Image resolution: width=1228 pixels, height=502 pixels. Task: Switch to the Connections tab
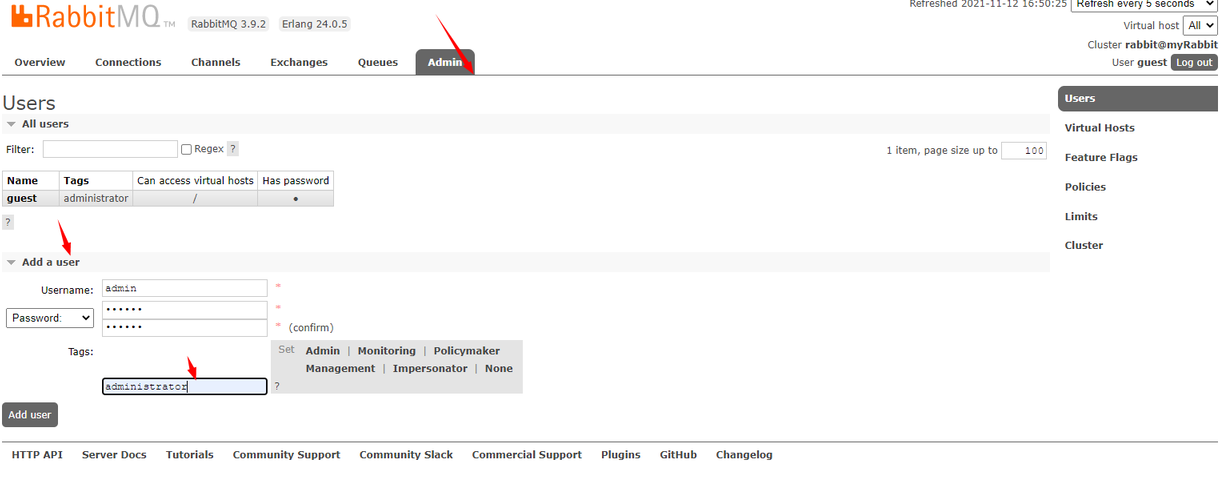[x=128, y=62]
